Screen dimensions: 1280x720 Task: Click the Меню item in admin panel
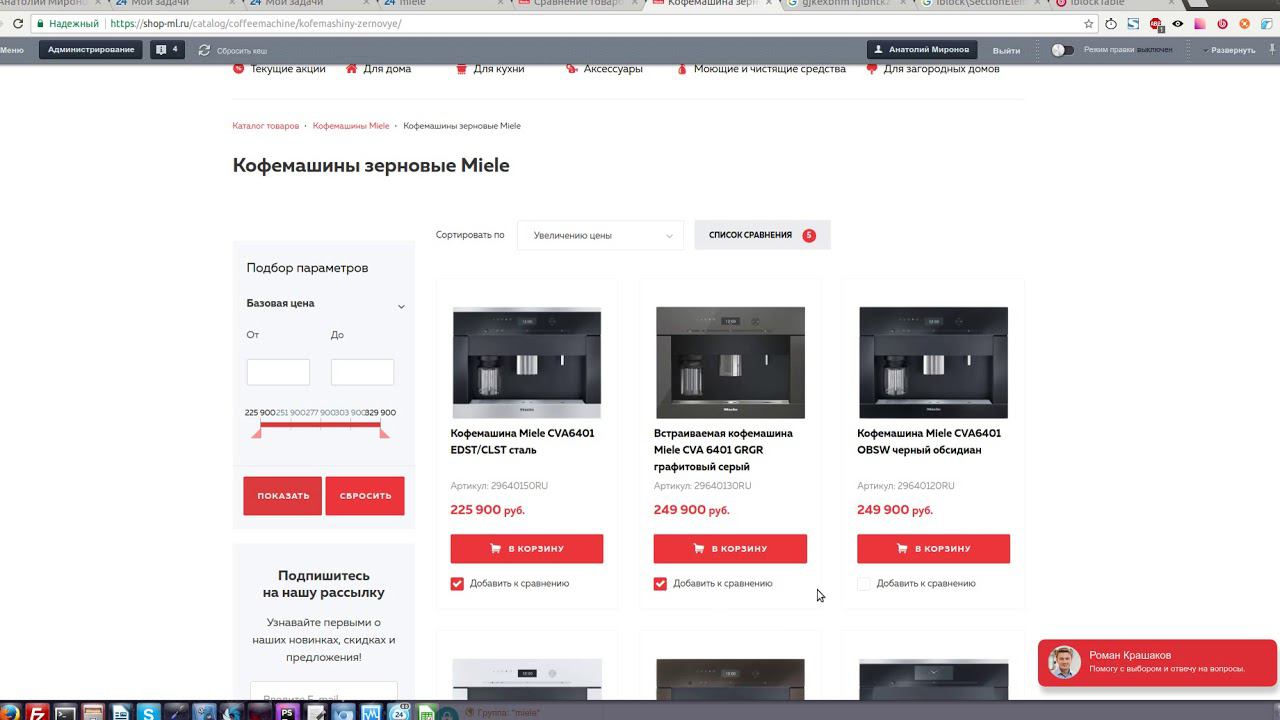tap(12, 50)
